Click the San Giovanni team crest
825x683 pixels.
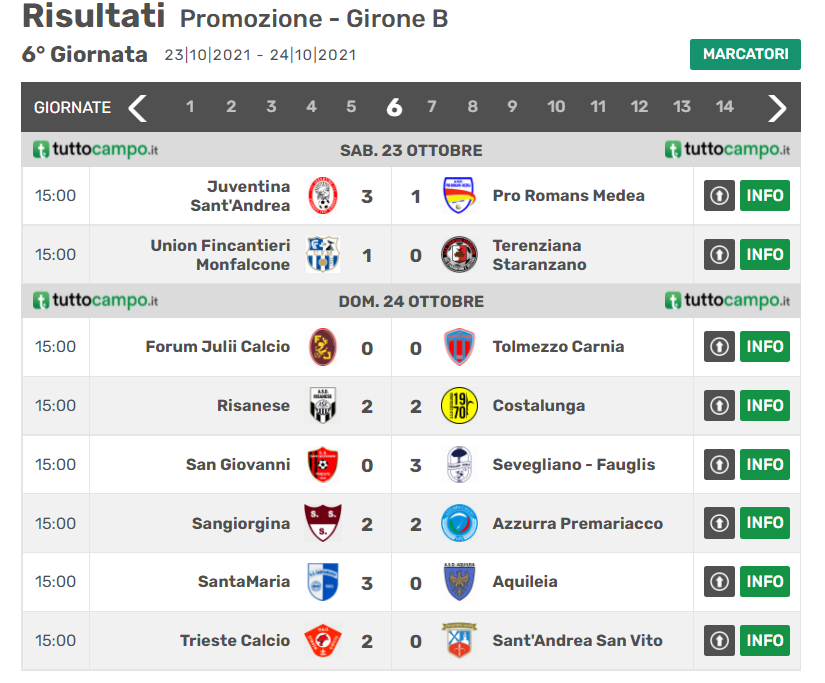323,465
